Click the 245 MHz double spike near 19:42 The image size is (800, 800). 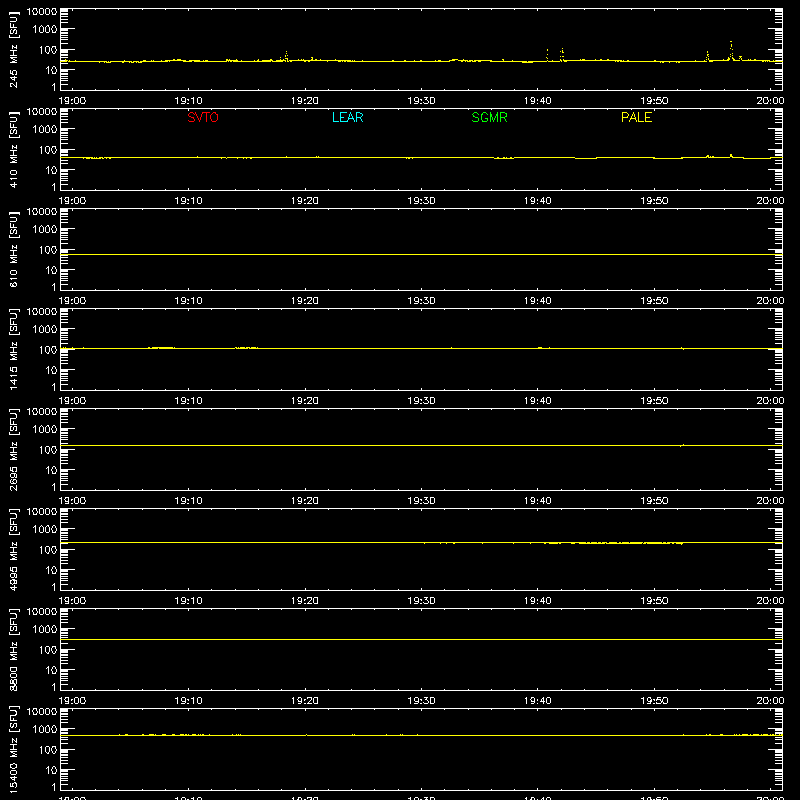click(x=562, y=55)
